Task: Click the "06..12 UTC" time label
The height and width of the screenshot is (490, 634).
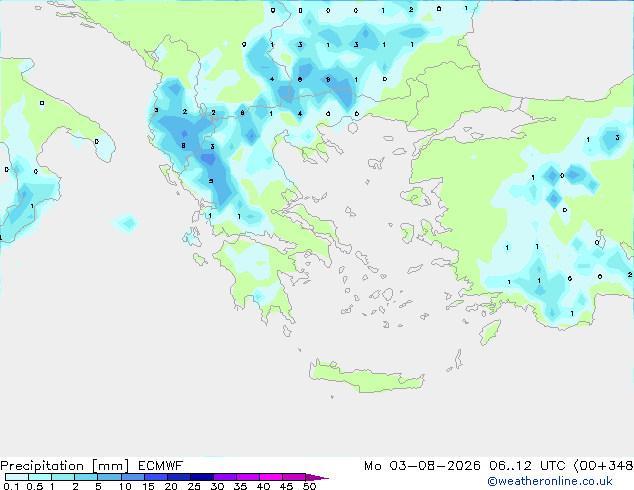Action: click(527, 466)
